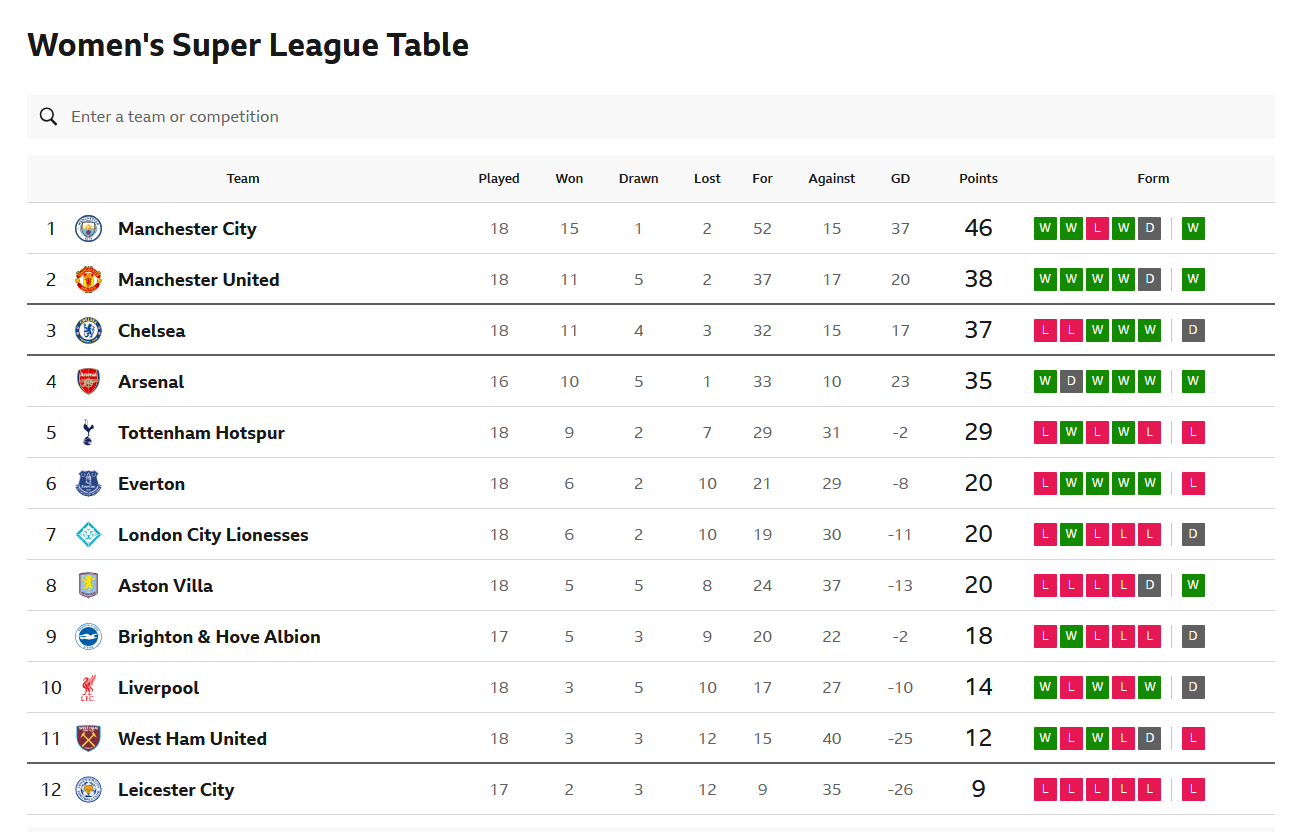Click the Points column header
Viewport: 1302px width, 832px height.
pyautogui.click(x=978, y=179)
